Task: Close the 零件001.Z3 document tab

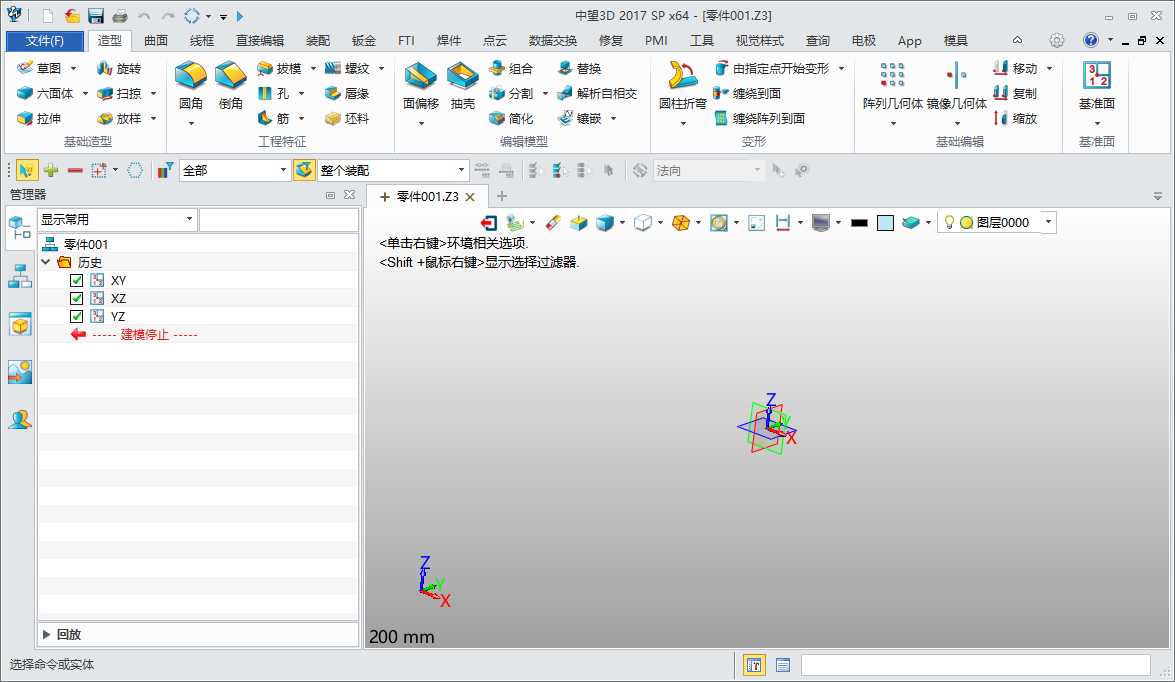Action: coord(471,197)
